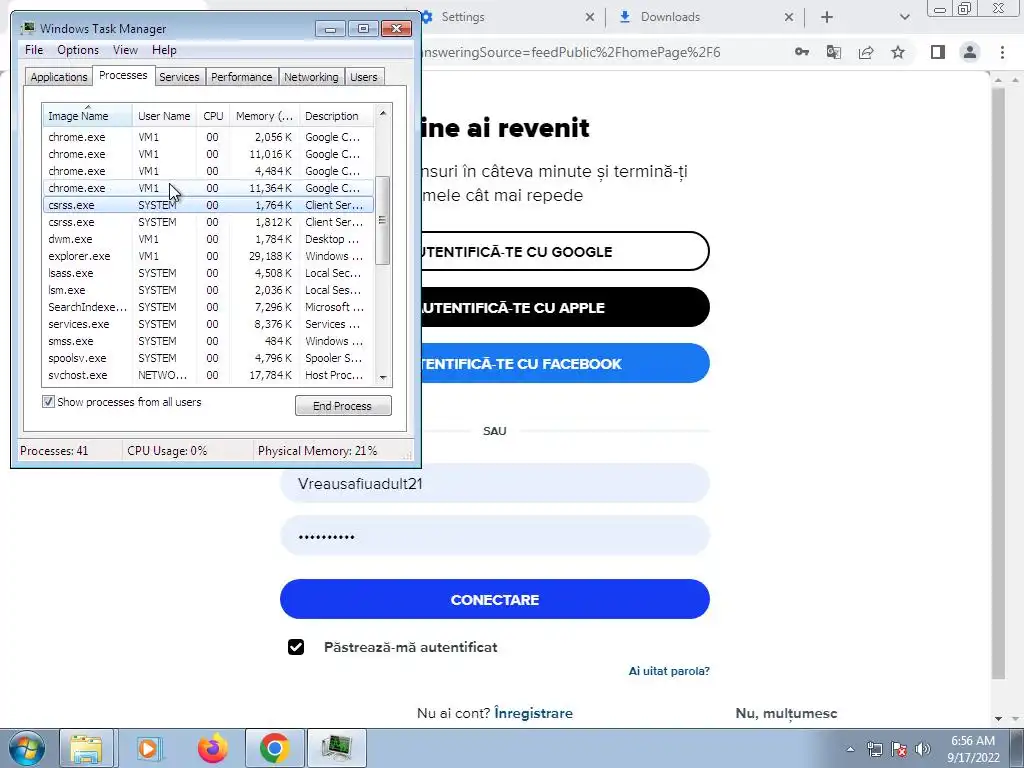Open the Options menu in Task Manager
The height and width of the screenshot is (768, 1024).
(x=78, y=50)
